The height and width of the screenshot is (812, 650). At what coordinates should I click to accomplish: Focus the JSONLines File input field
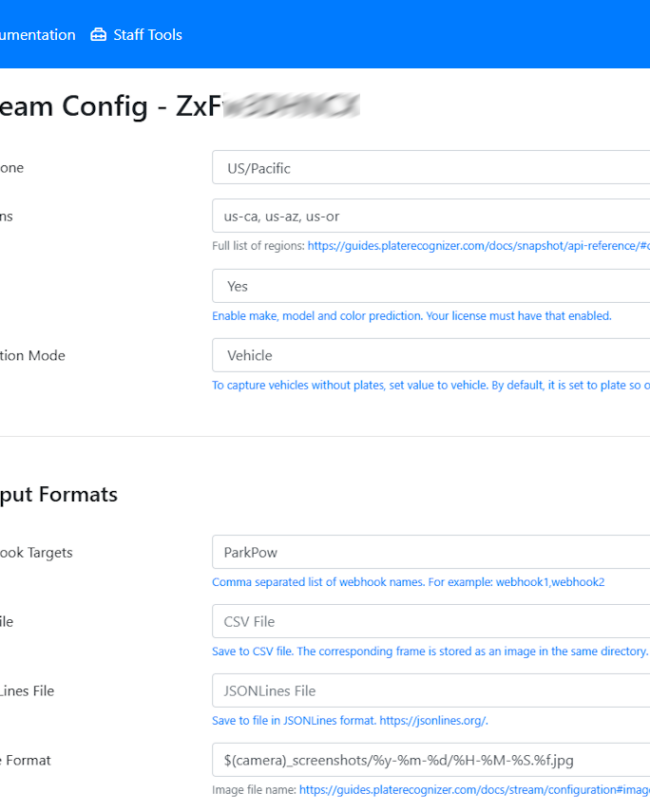(x=431, y=690)
